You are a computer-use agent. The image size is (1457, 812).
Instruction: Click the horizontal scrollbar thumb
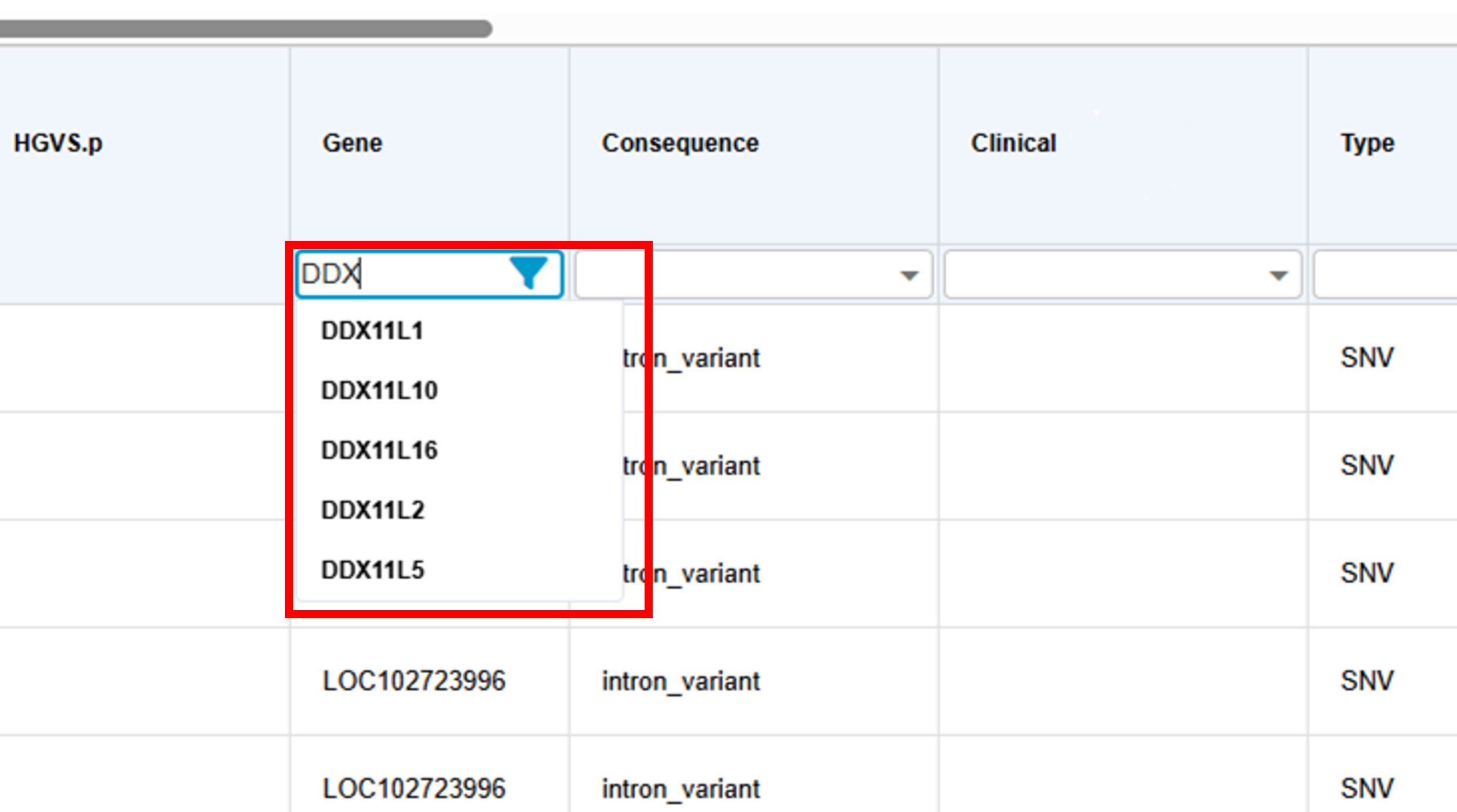[244, 28]
